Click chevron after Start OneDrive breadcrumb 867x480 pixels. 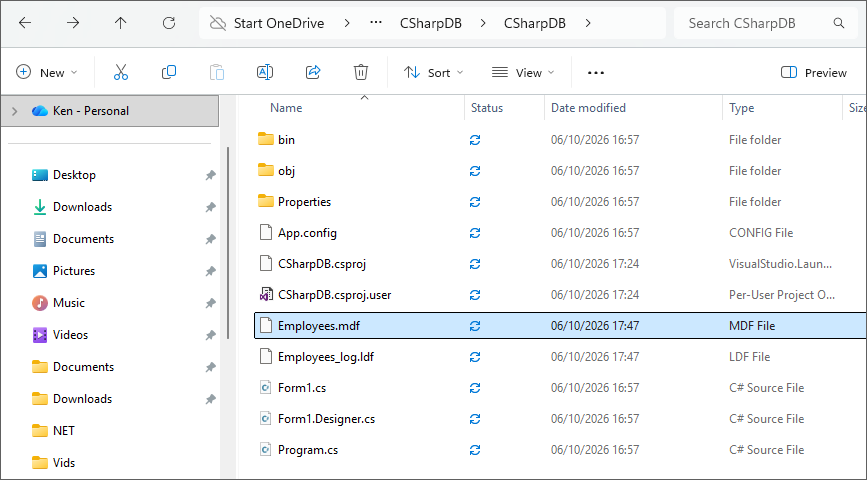tap(347, 23)
